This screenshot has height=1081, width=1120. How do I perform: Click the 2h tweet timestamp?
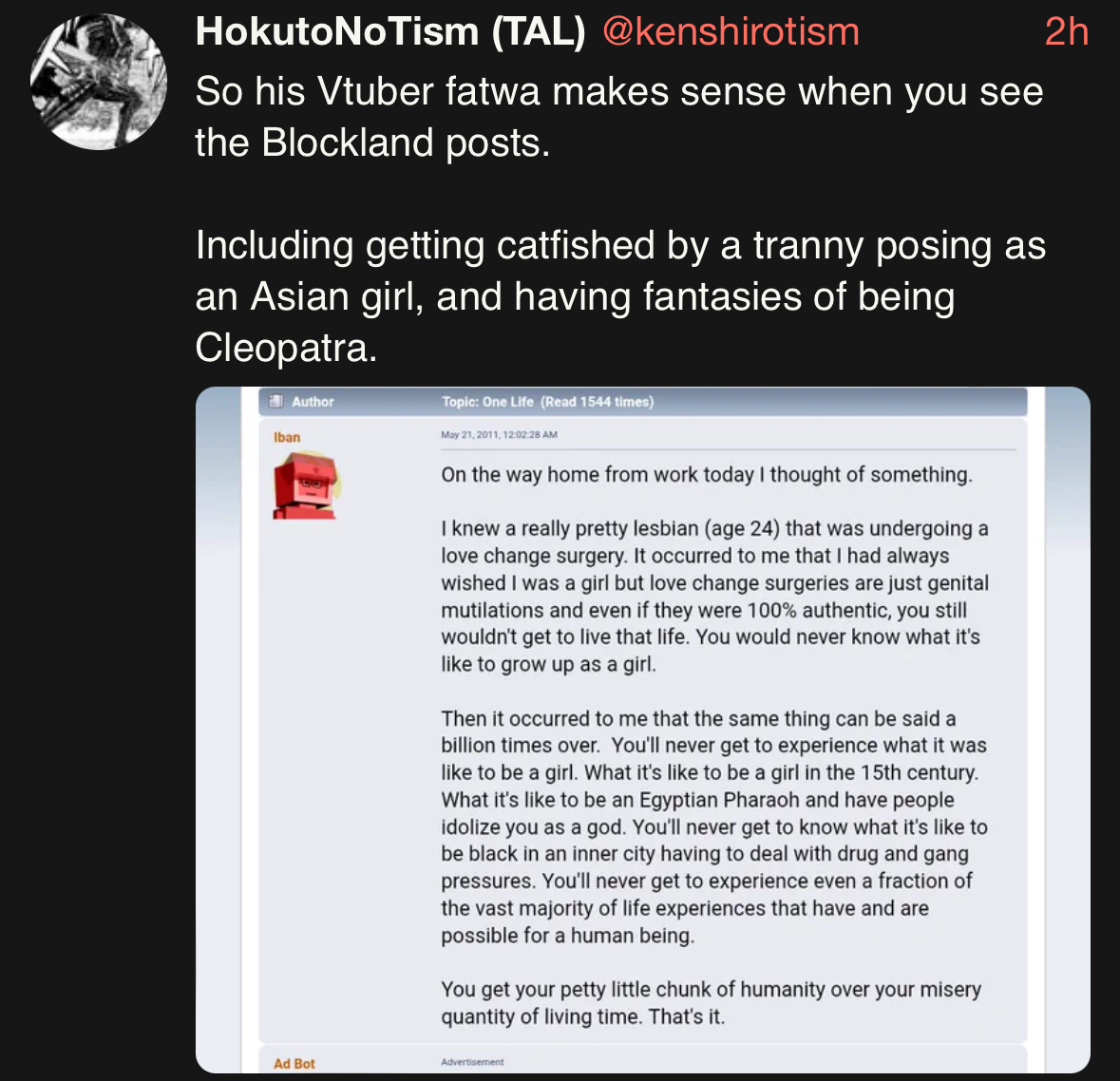[1066, 32]
